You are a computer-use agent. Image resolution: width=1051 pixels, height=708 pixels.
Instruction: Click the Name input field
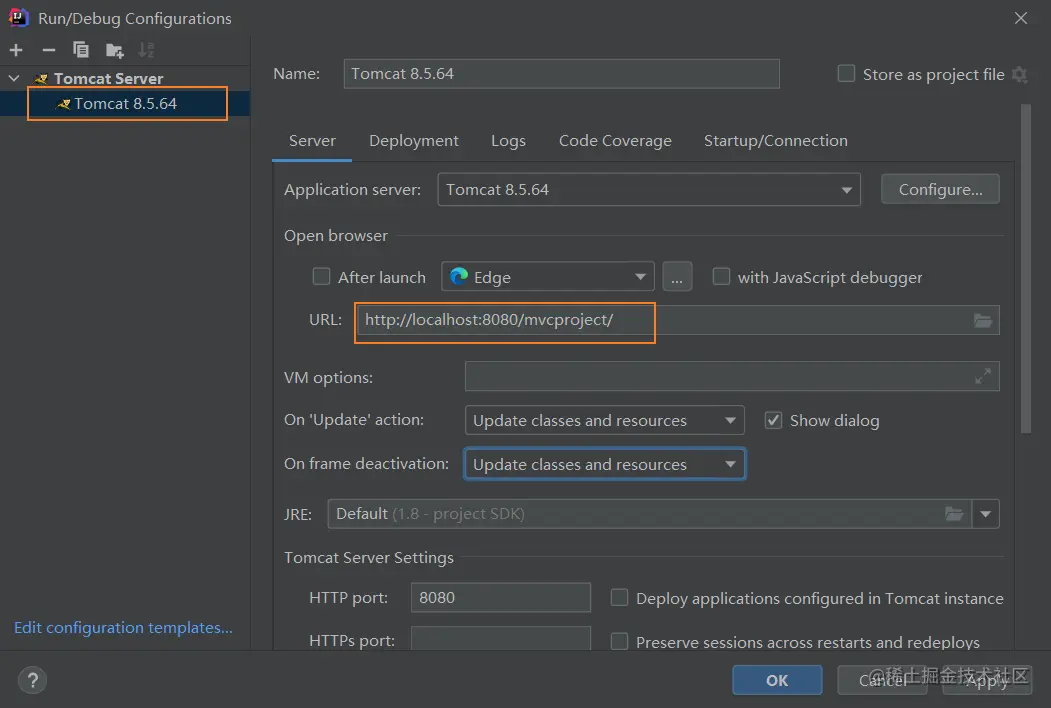point(561,74)
